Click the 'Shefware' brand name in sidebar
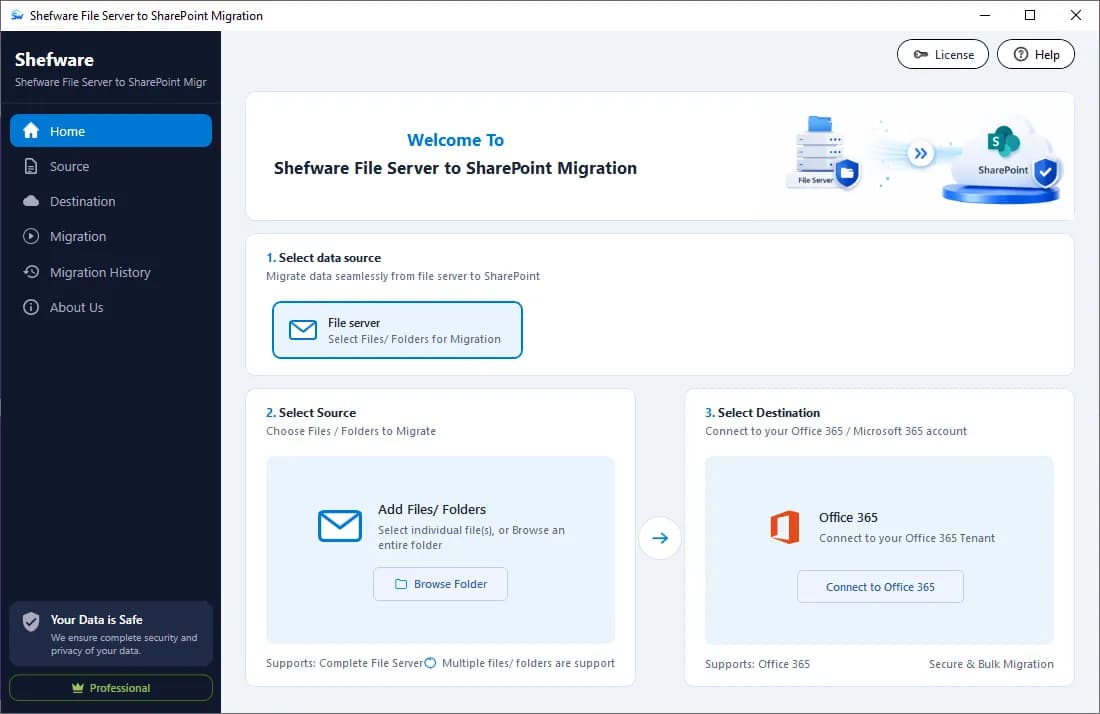This screenshot has height=714, width=1100. point(54,60)
